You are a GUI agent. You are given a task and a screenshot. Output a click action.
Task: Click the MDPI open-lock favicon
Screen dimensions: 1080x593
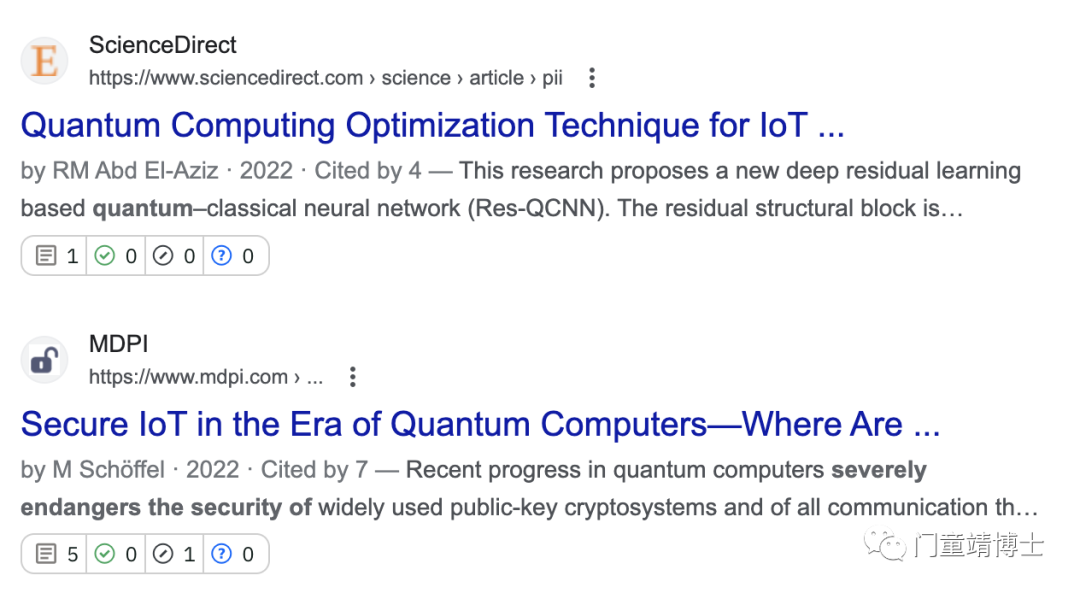tap(45, 360)
